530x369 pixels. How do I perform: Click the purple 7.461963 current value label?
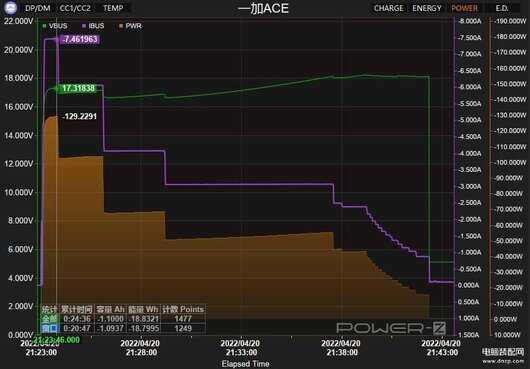click(x=80, y=39)
